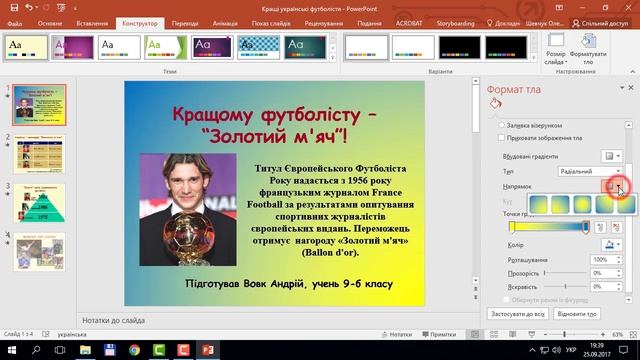Click the УКР language indicator in taskbar
This screenshot has height=360, width=640.
(x=571, y=350)
